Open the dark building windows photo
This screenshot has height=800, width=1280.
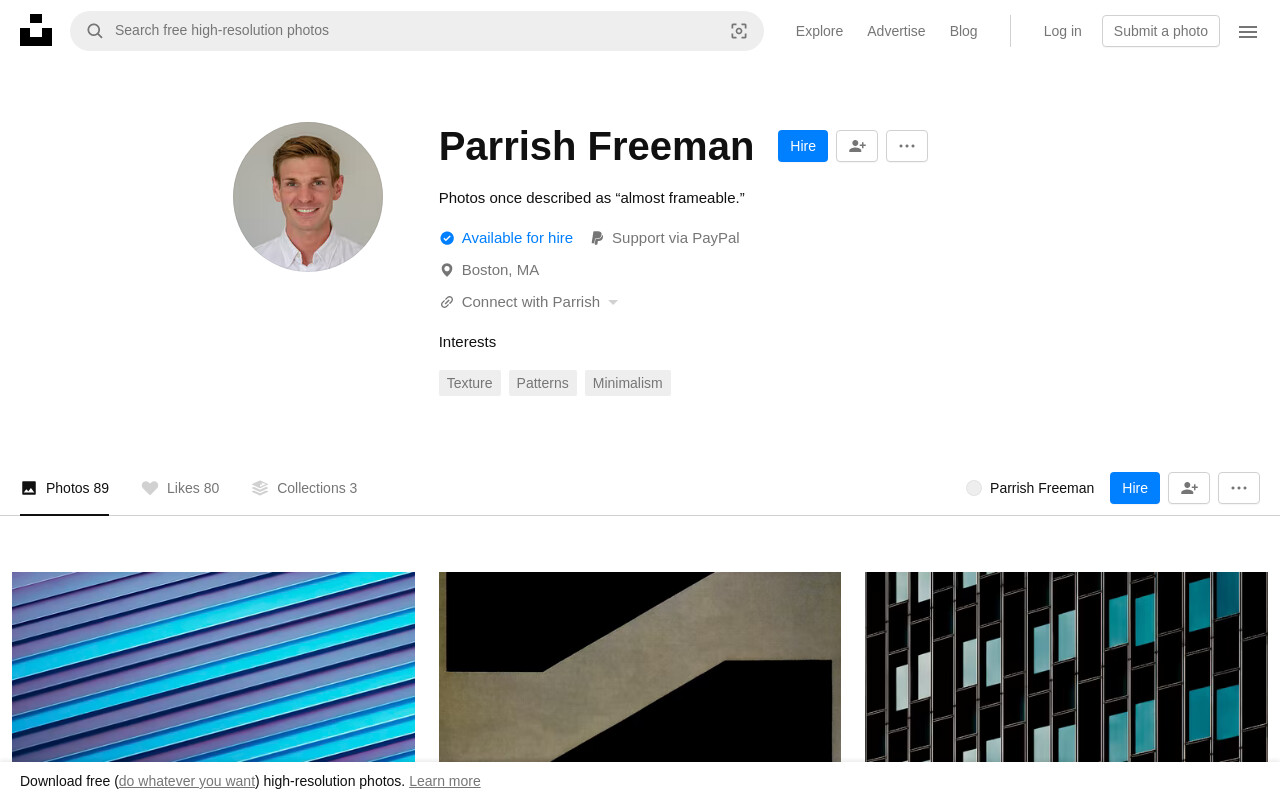(x=1066, y=667)
